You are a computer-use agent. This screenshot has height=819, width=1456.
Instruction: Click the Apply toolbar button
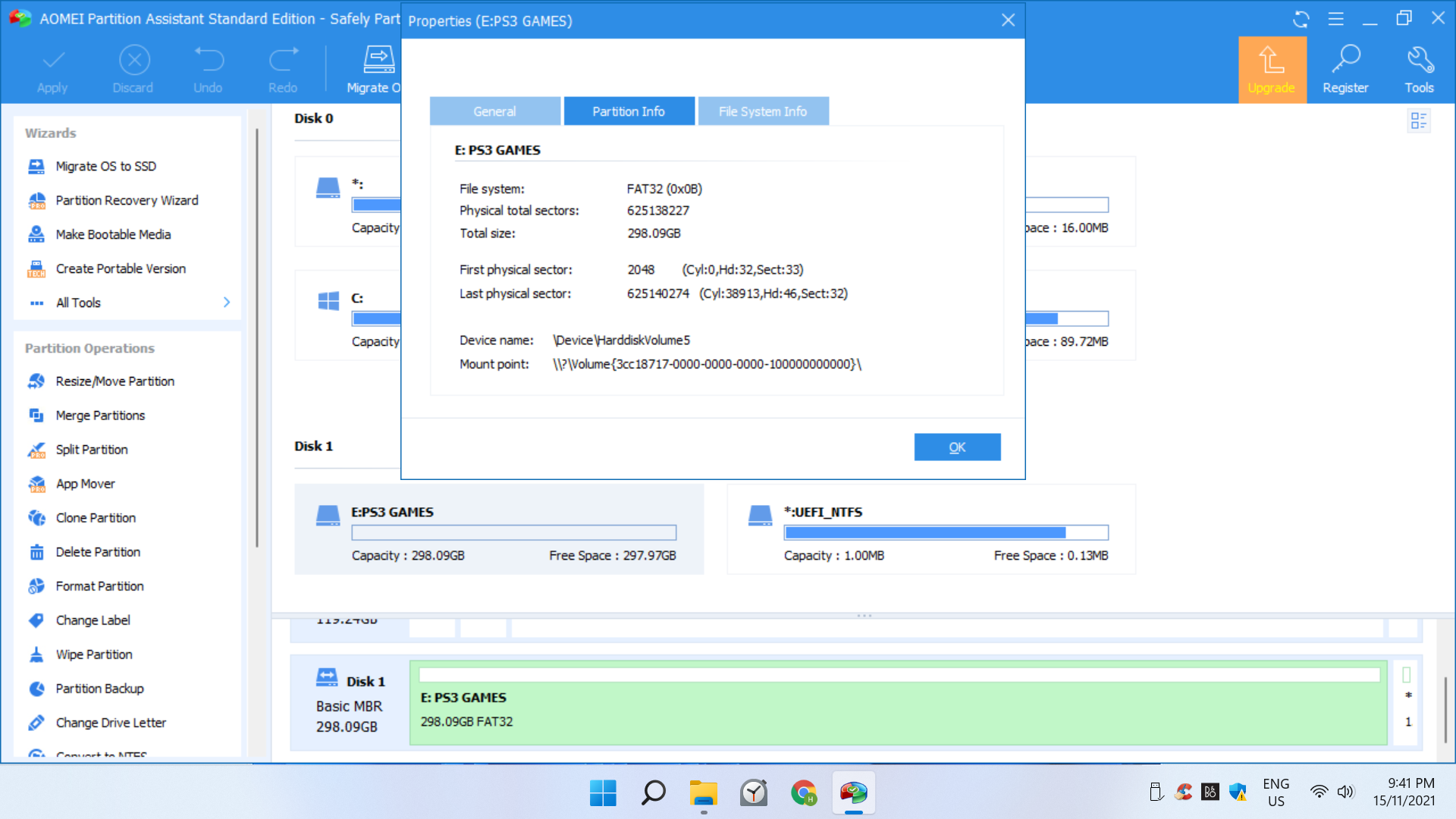click(52, 71)
